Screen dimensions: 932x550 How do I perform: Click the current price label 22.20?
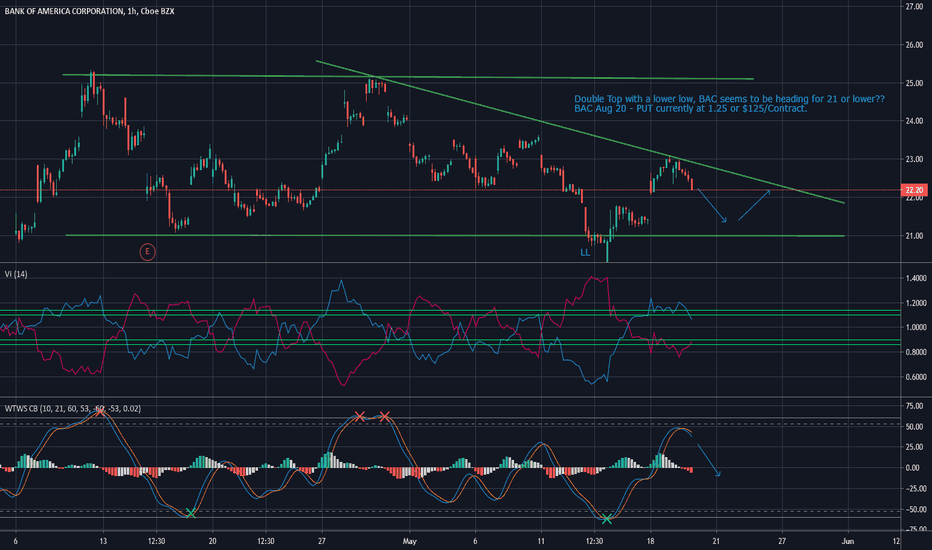914,190
